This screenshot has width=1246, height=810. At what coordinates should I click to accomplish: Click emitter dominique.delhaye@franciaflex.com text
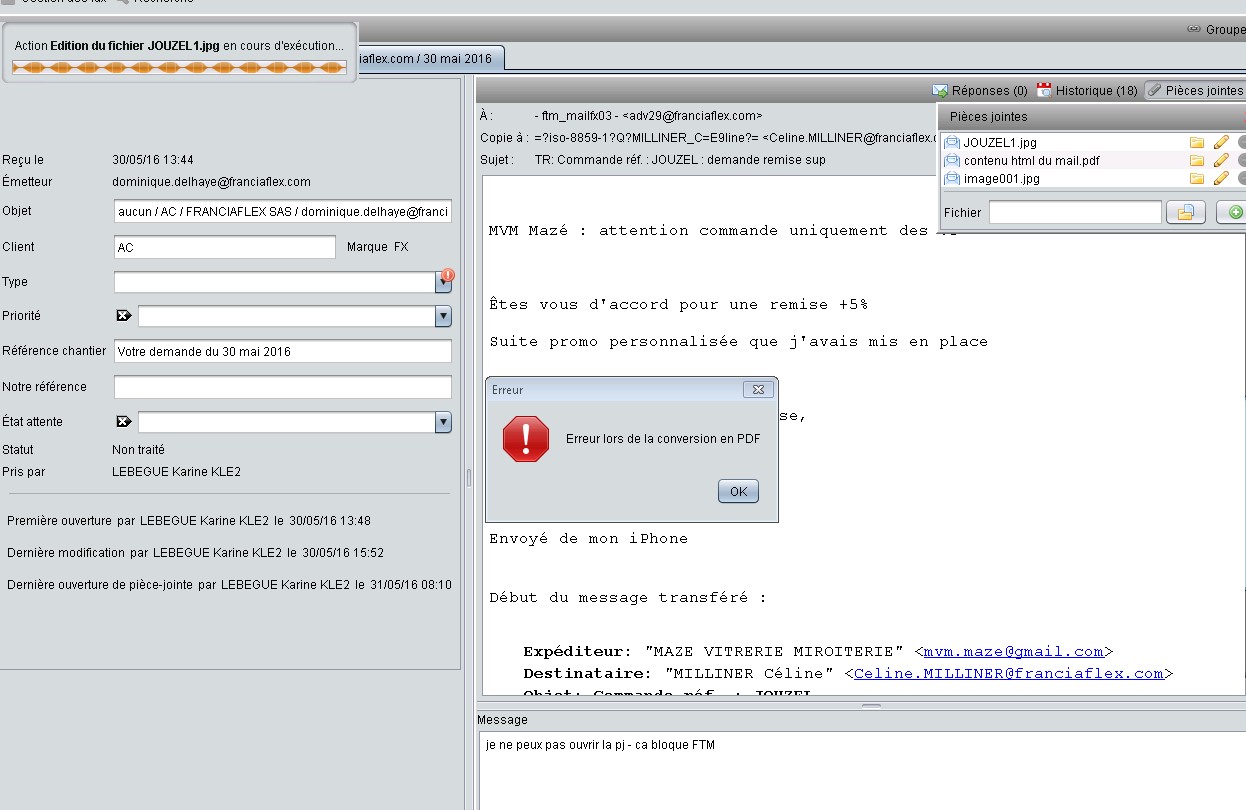pyautogui.click(x=211, y=182)
